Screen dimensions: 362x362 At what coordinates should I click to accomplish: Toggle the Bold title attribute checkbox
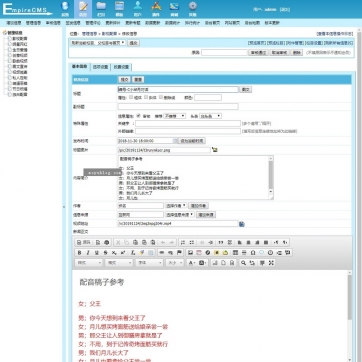(131, 97)
